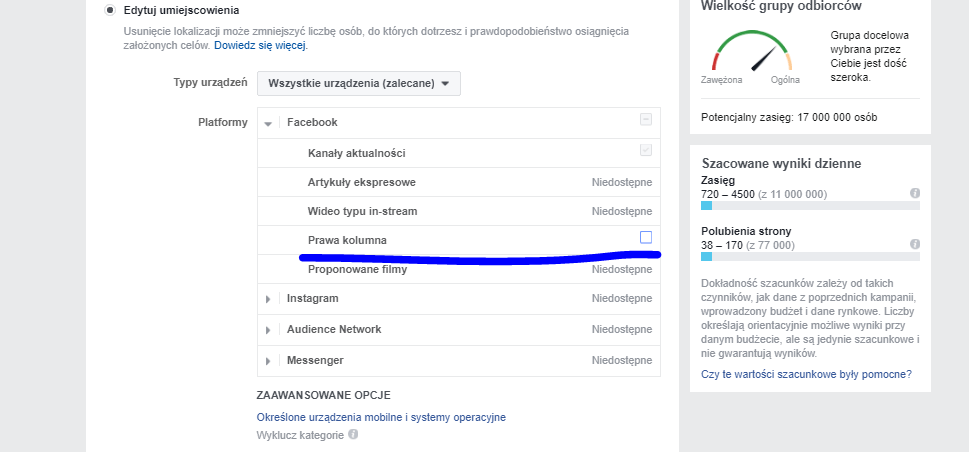The width and height of the screenshot is (969, 452).
Task: Collapse the Facebook platform section
Action: point(268,123)
